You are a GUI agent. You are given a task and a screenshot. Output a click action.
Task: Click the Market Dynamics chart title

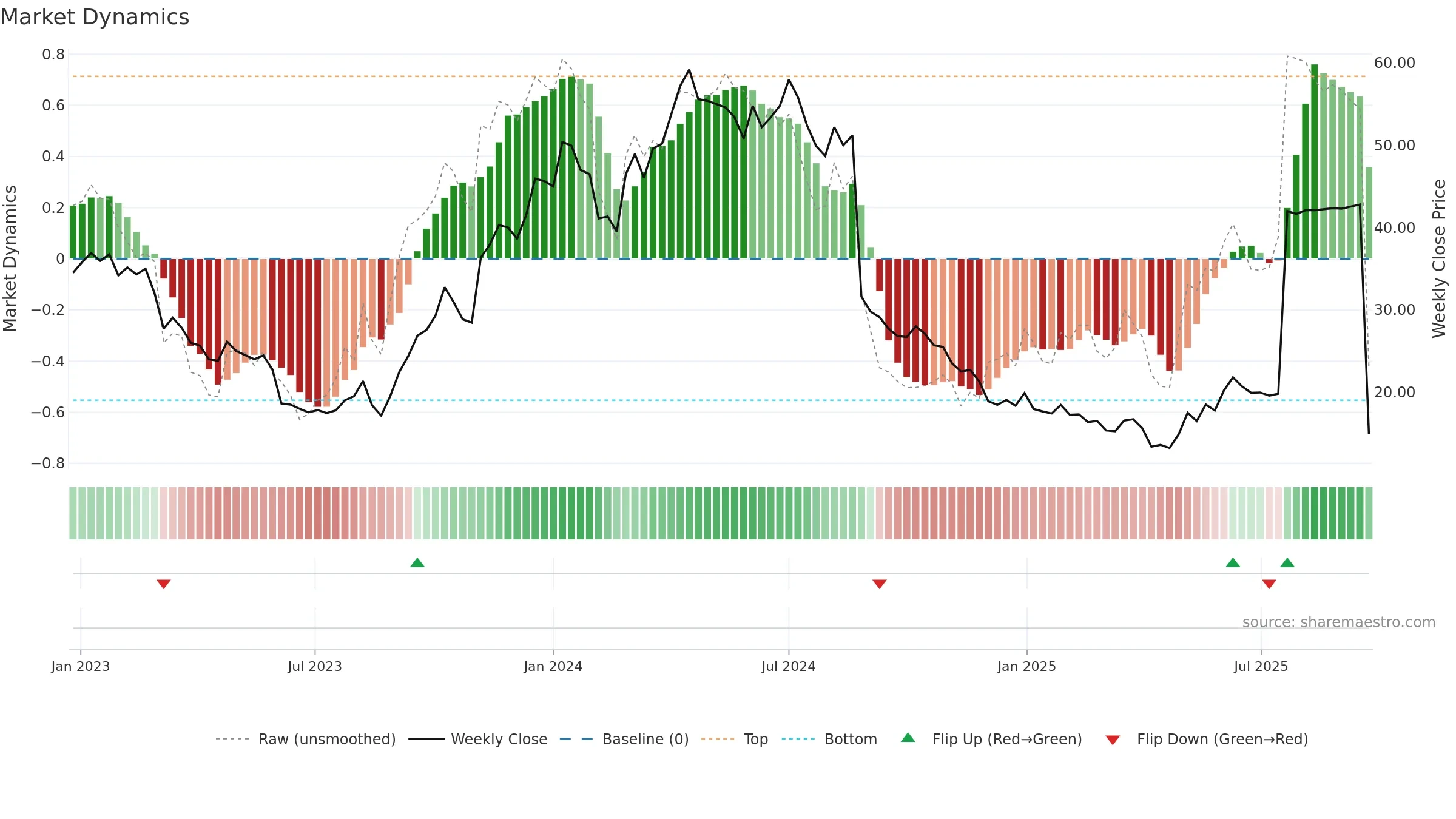95,17
